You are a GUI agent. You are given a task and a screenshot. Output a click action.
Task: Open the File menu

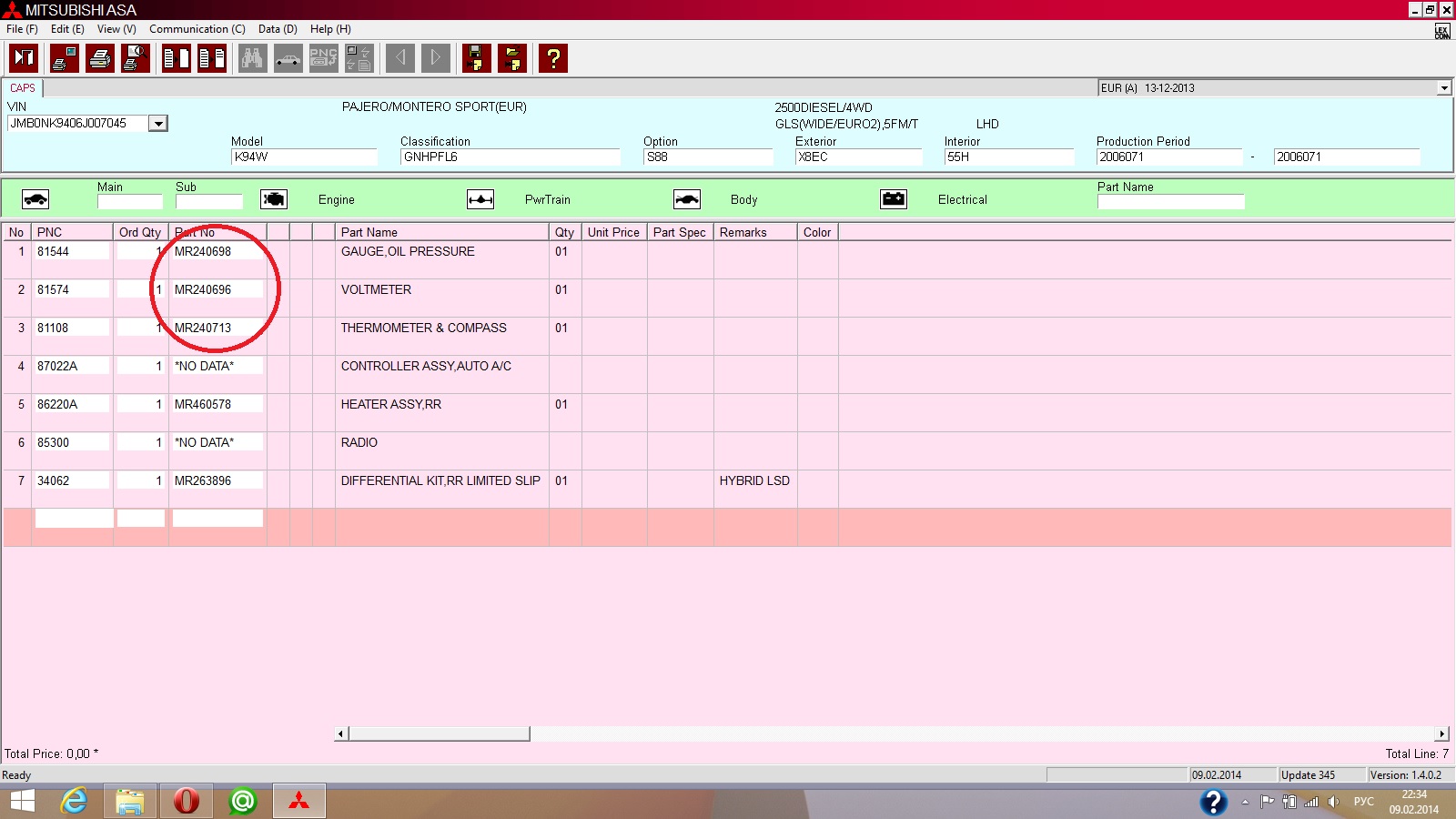pyautogui.click(x=22, y=29)
